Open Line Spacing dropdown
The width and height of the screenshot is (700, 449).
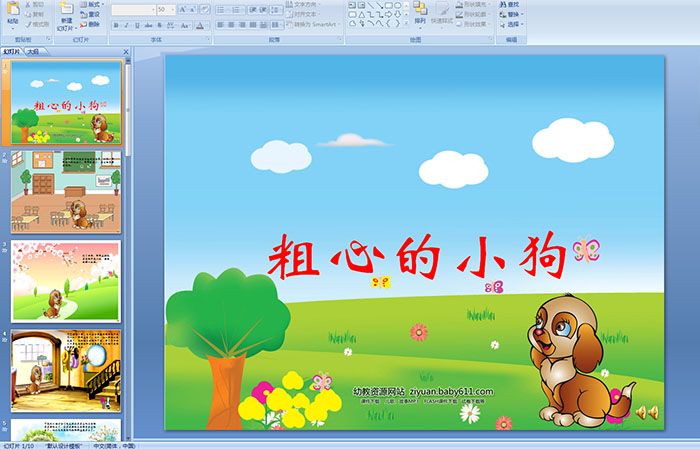pos(276,10)
